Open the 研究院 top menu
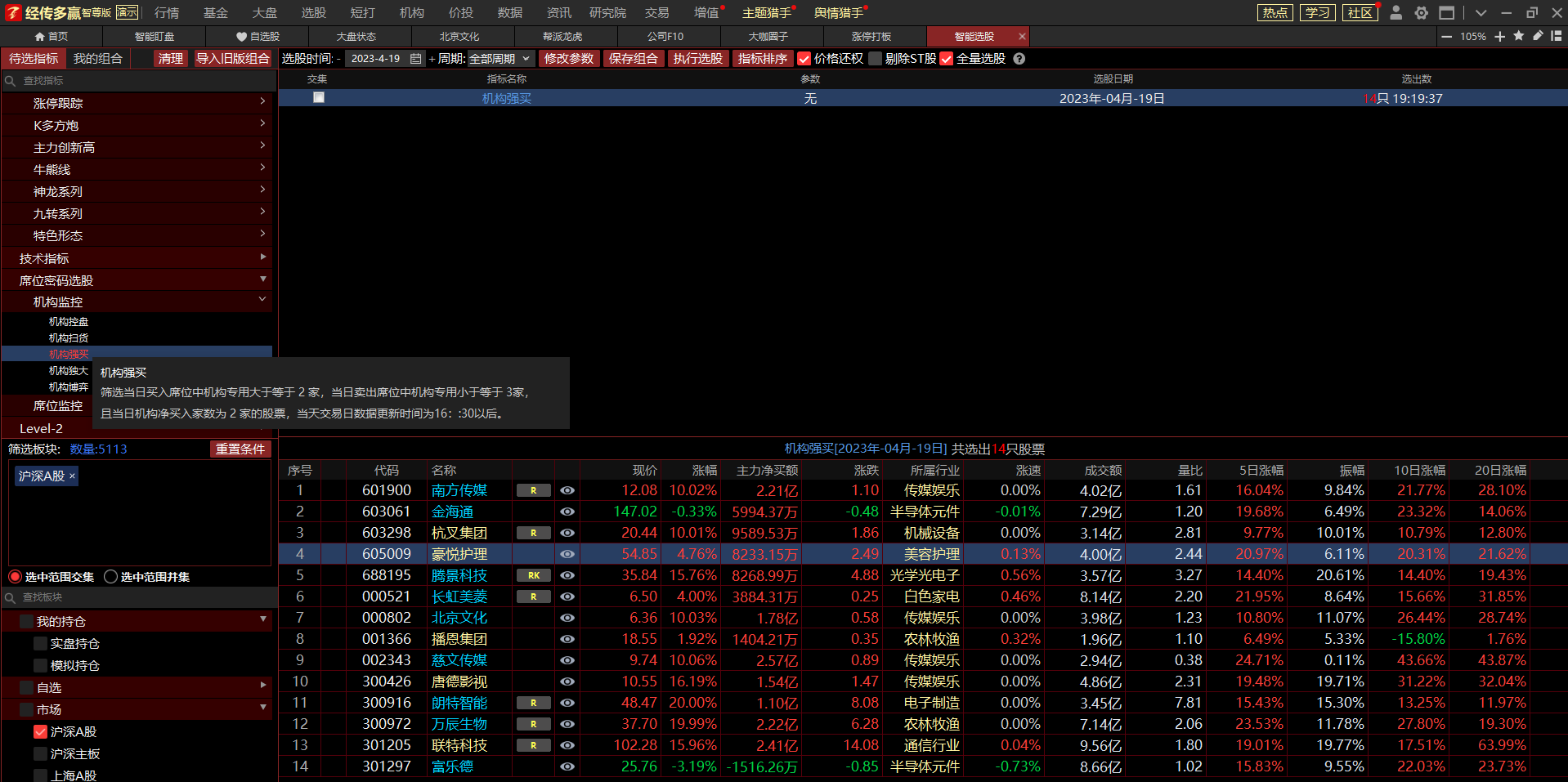Viewport: 1568px width, 782px height. point(607,13)
